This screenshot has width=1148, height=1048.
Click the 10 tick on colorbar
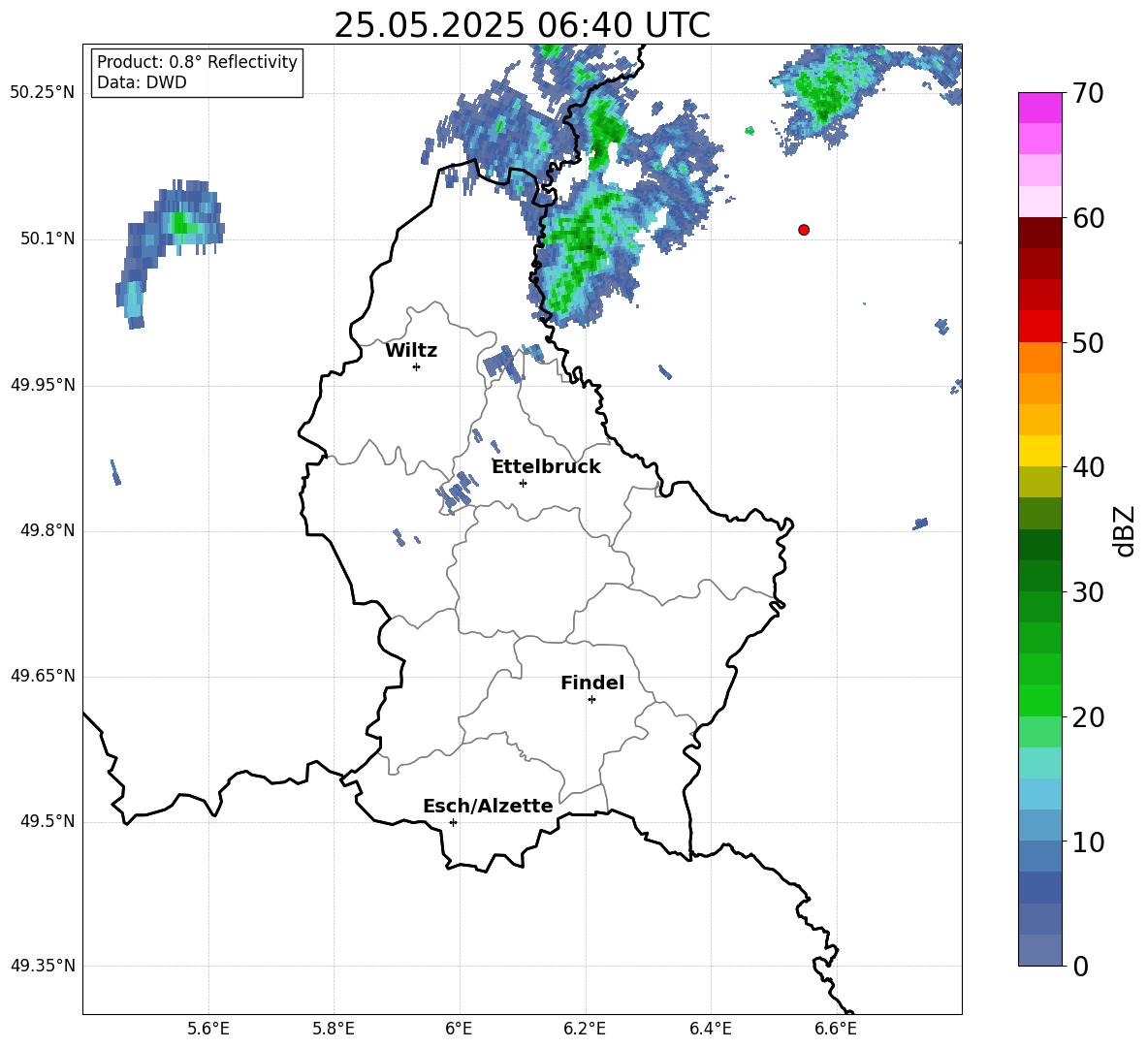click(x=1088, y=842)
